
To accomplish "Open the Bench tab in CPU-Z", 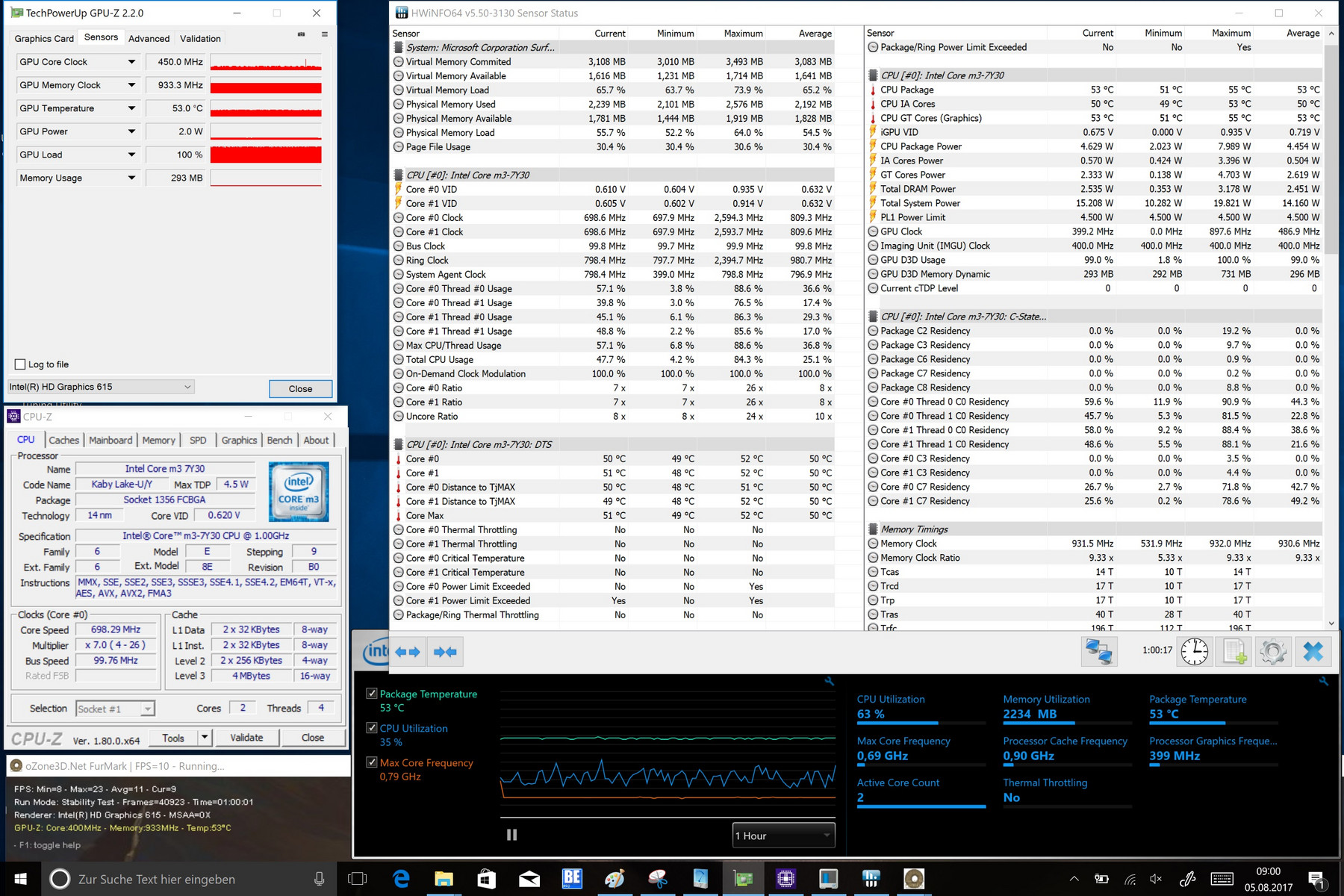I will (x=280, y=441).
